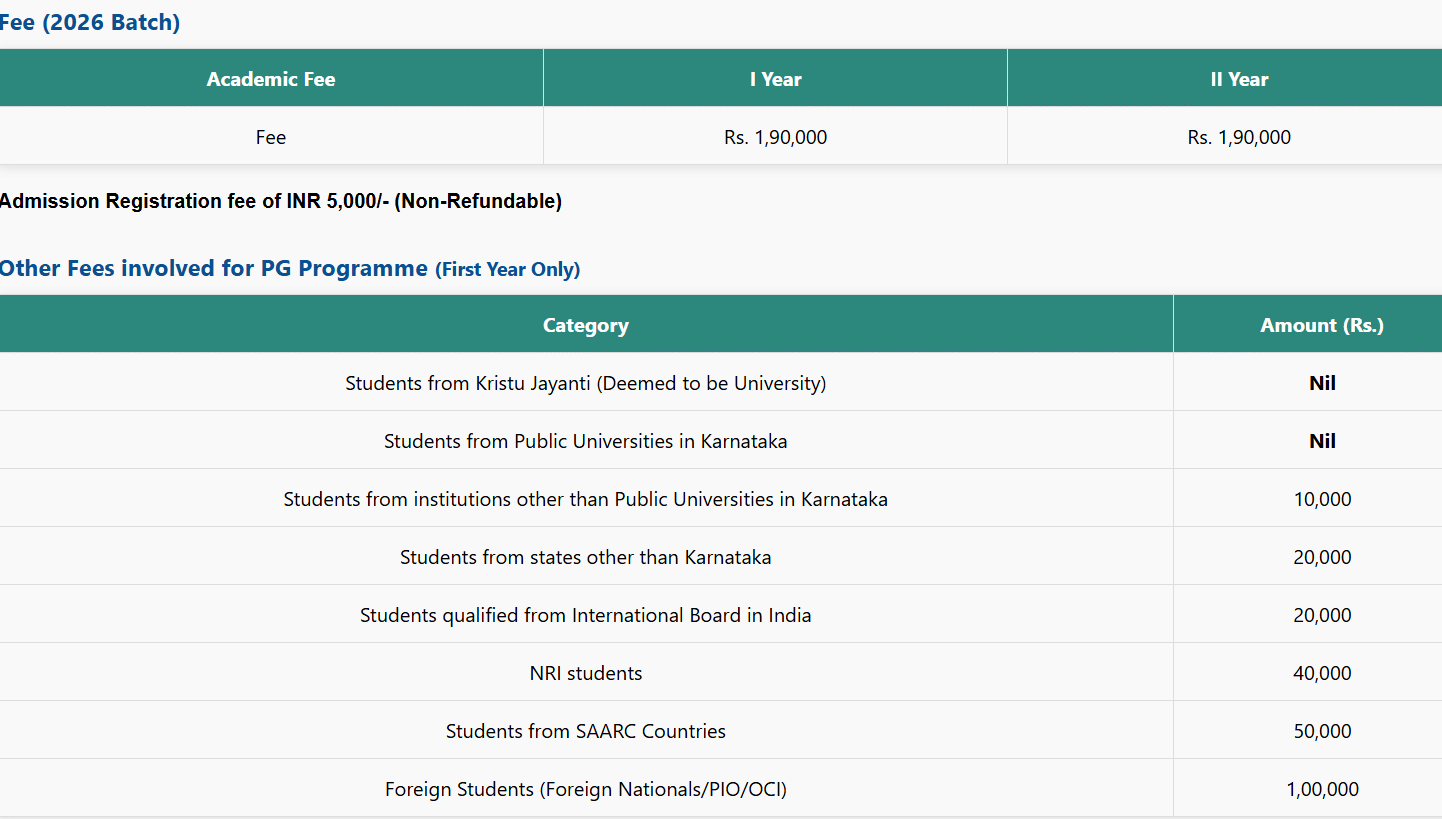This screenshot has height=819, width=1442.
Task: Select the Kristu Jayanti students row
Action: [x=586, y=383]
